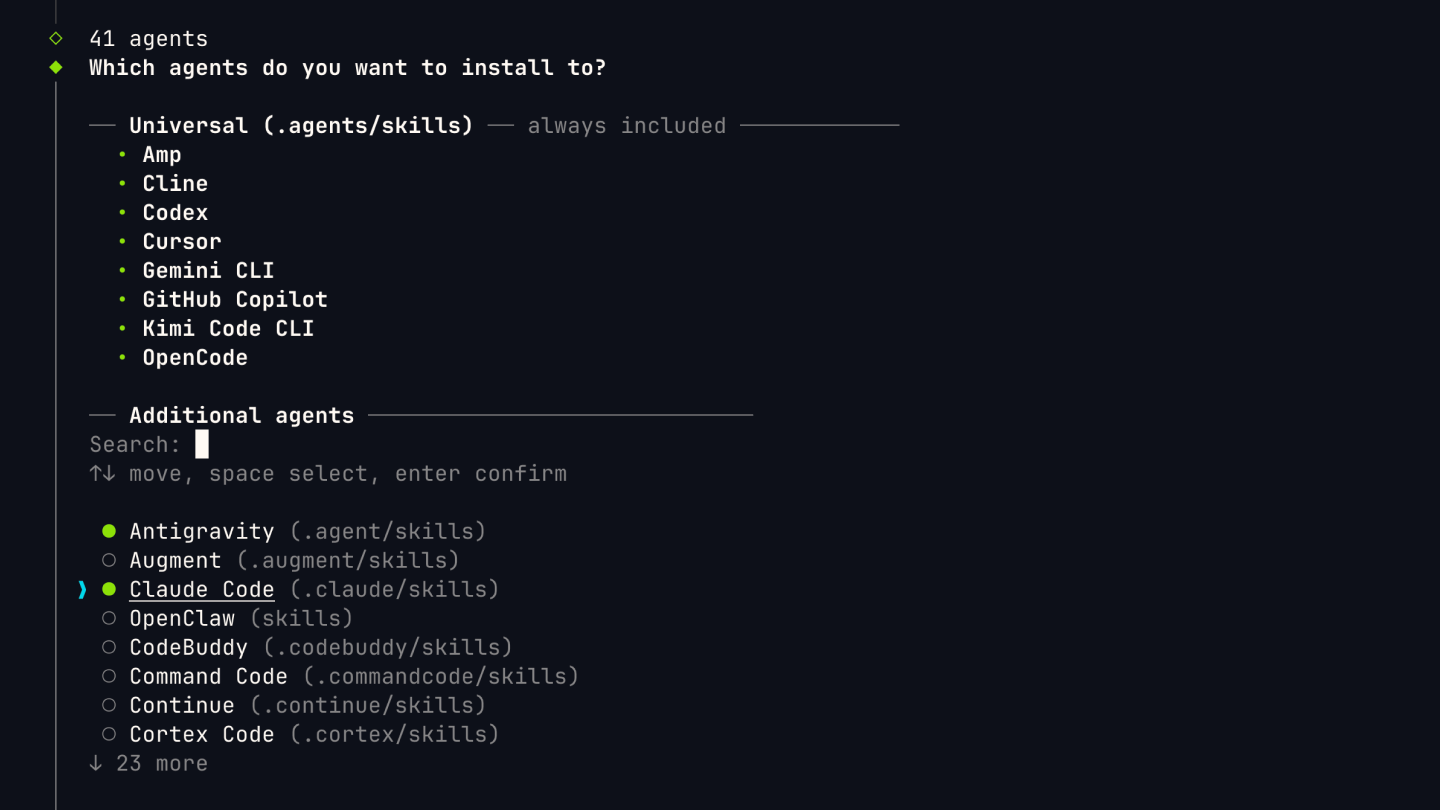Enable the OpenClaw agent radio circle

point(109,618)
